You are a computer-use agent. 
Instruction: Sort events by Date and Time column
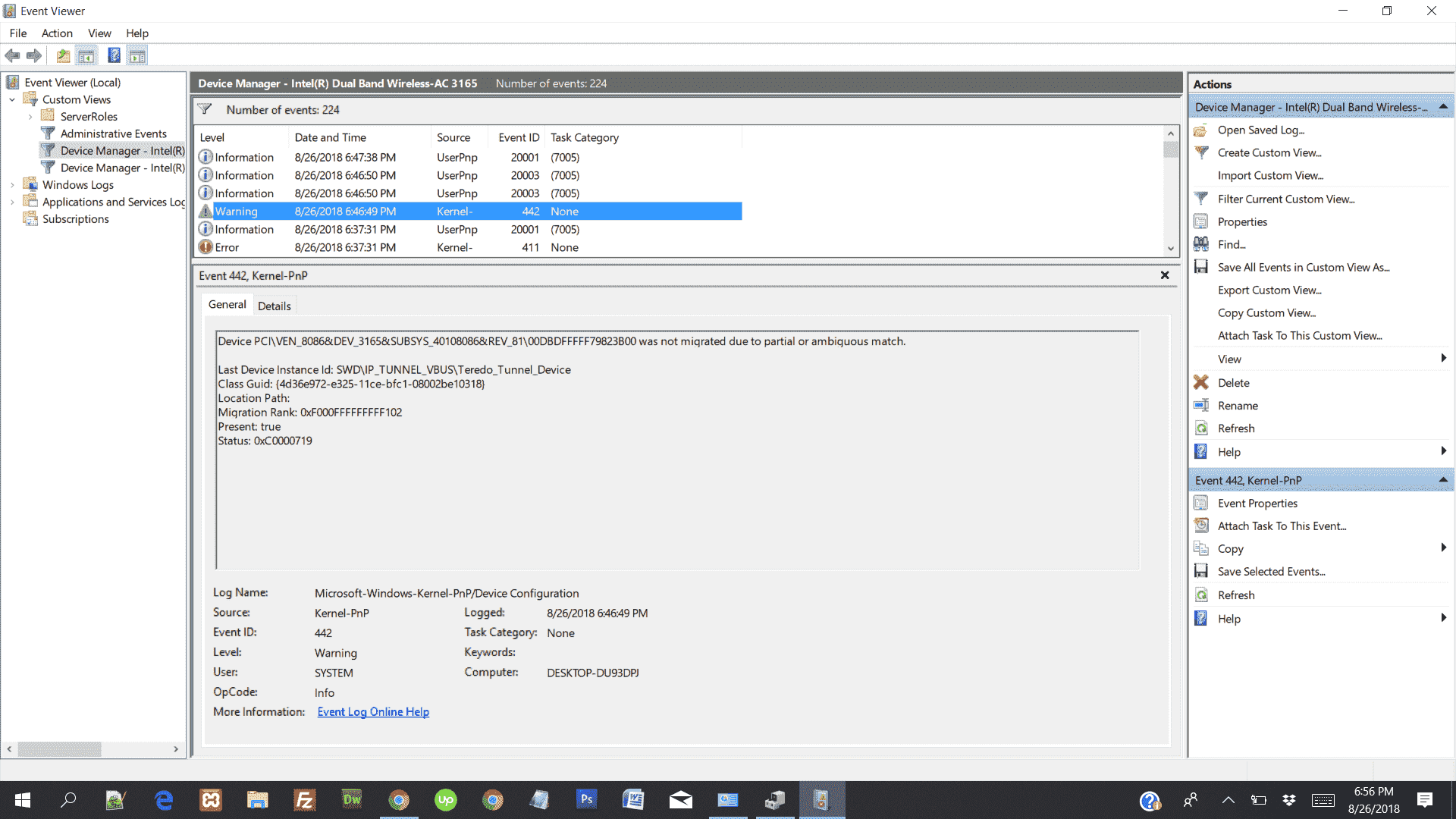[x=359, y=137]
